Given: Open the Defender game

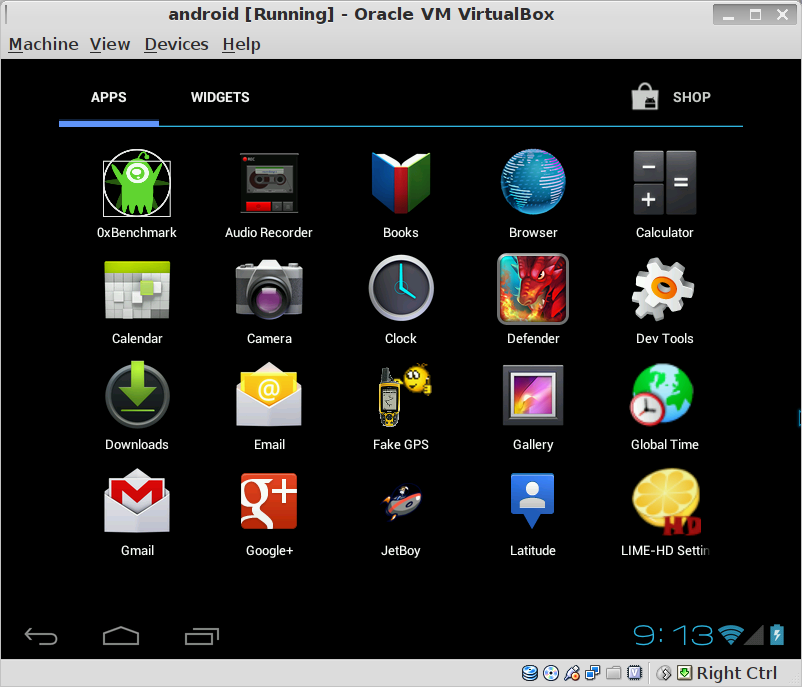Looking at the screenshot, I should point(533,288).
